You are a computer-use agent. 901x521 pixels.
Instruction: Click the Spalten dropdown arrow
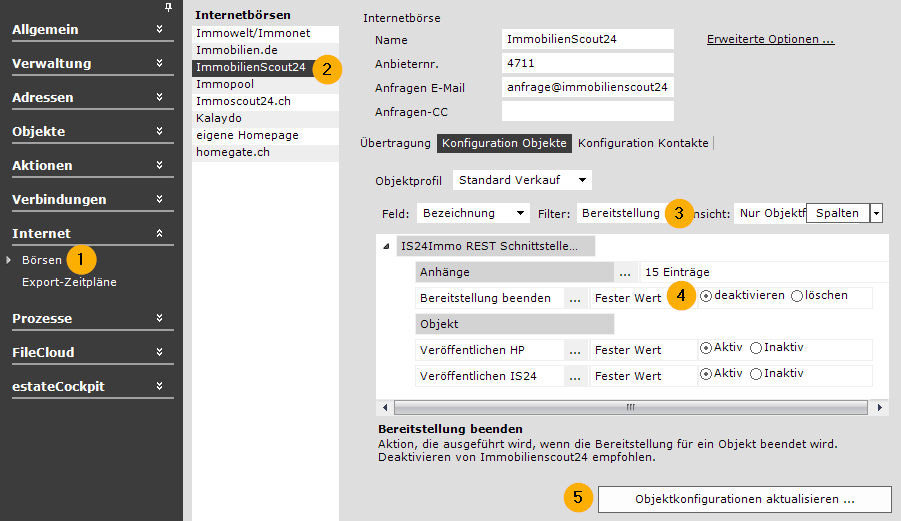[x=877, y=213]
